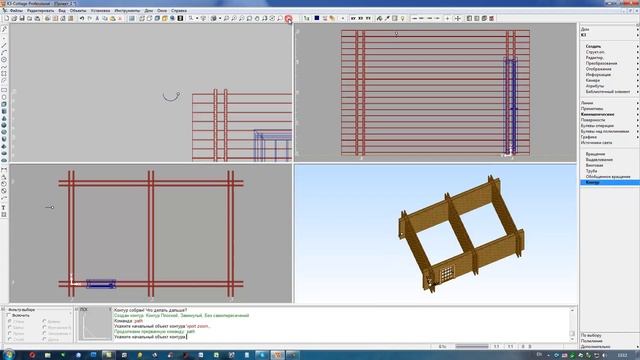Open the Справка menu
640x360 pixels.
click(x=179, y=11)
